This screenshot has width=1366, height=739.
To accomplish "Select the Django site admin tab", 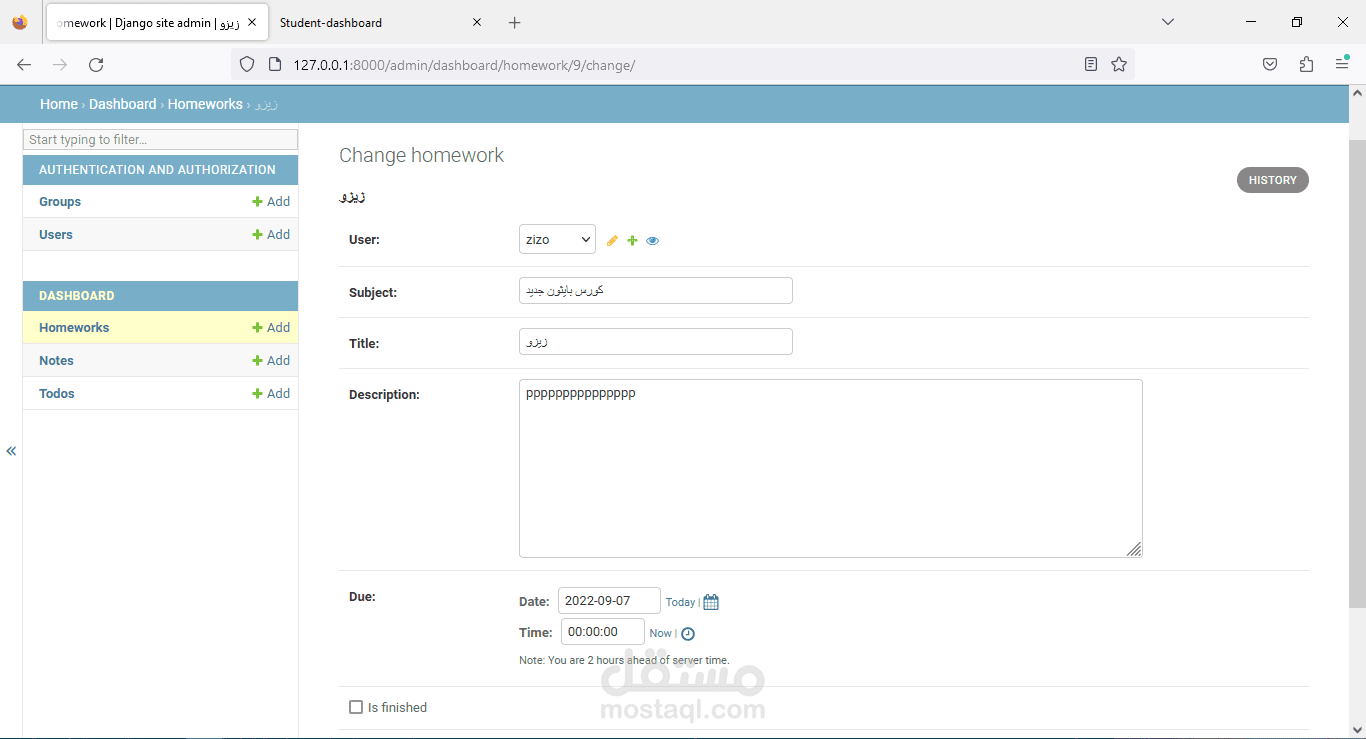I will click(157, 22).
